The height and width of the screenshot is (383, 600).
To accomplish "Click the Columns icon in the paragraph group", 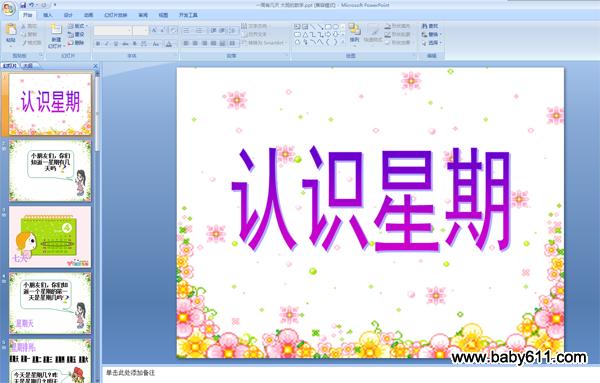I will click(x=232, y=43).
